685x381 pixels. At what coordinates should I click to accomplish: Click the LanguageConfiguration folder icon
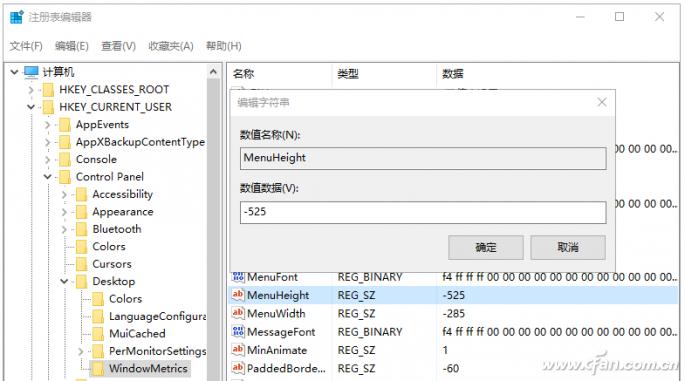click(98, 316)
